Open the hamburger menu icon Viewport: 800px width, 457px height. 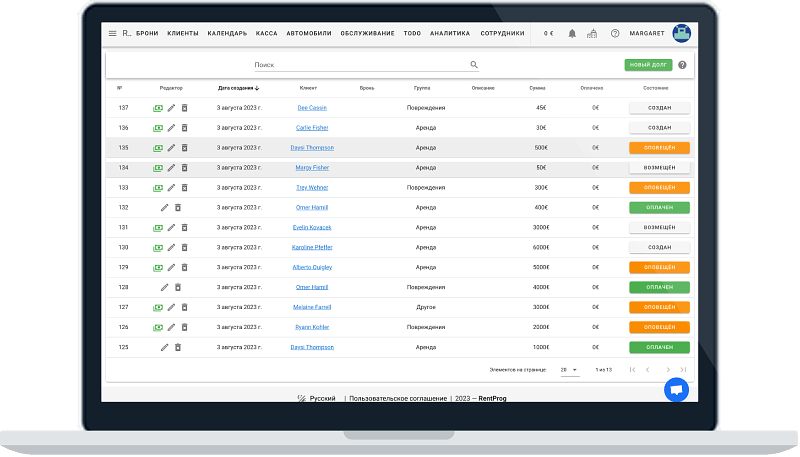click(112, 33)
